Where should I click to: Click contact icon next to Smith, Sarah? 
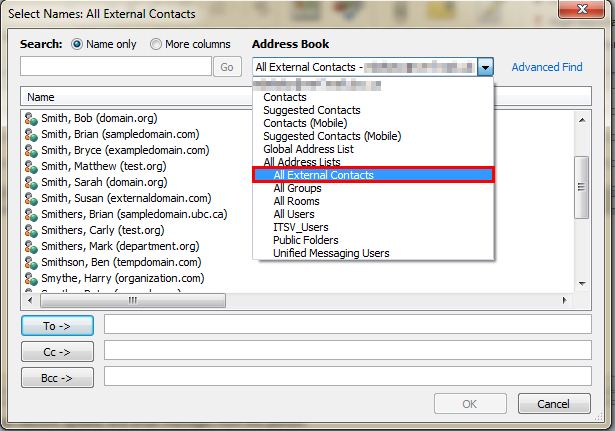click(30, 182)
